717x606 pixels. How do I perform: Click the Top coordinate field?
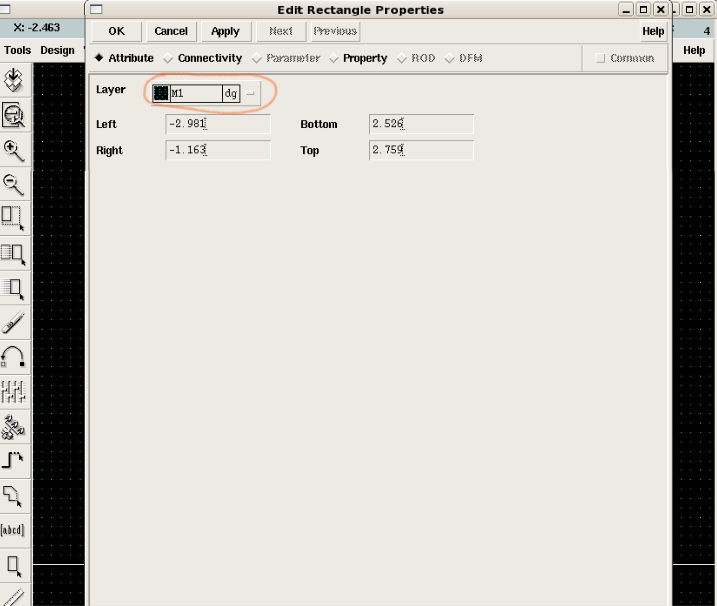point(421,150)
